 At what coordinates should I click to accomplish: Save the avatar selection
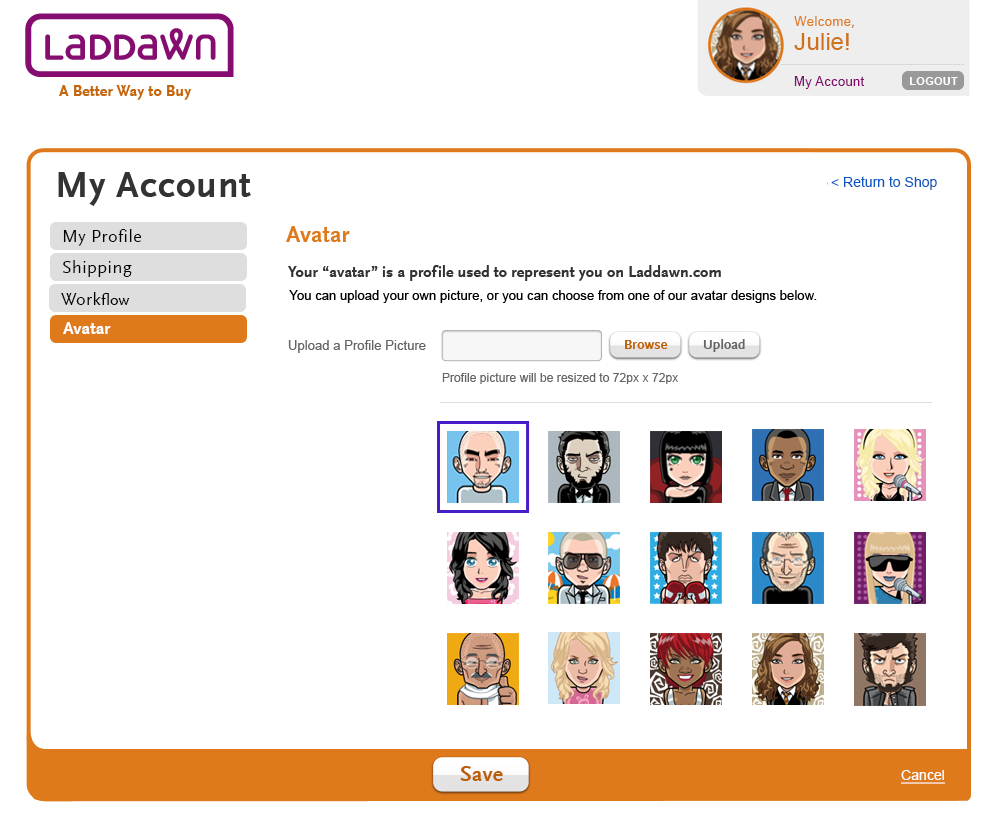point(481,774)
